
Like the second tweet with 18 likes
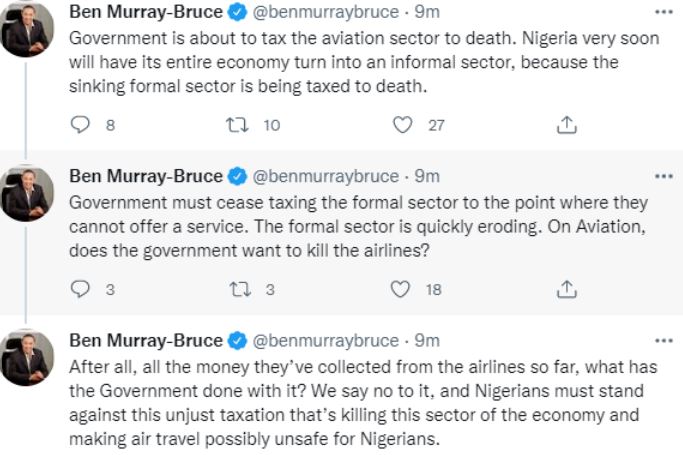point(401,289)
